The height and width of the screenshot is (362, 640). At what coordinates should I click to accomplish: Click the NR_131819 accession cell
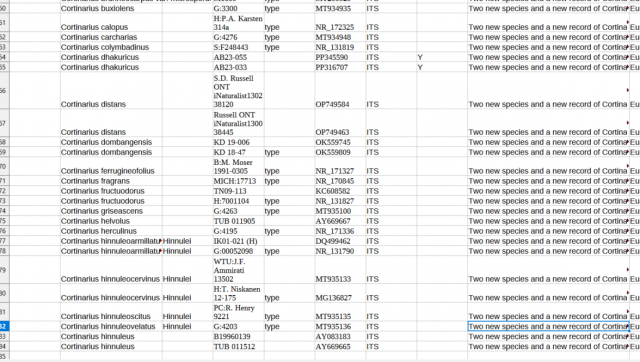pos(340,47)
